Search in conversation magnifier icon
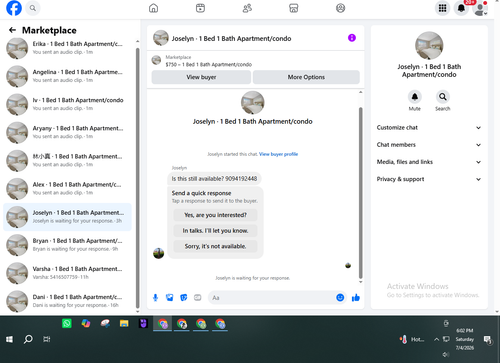This screenshot has width=500, height=363. (x=443, y=97)
